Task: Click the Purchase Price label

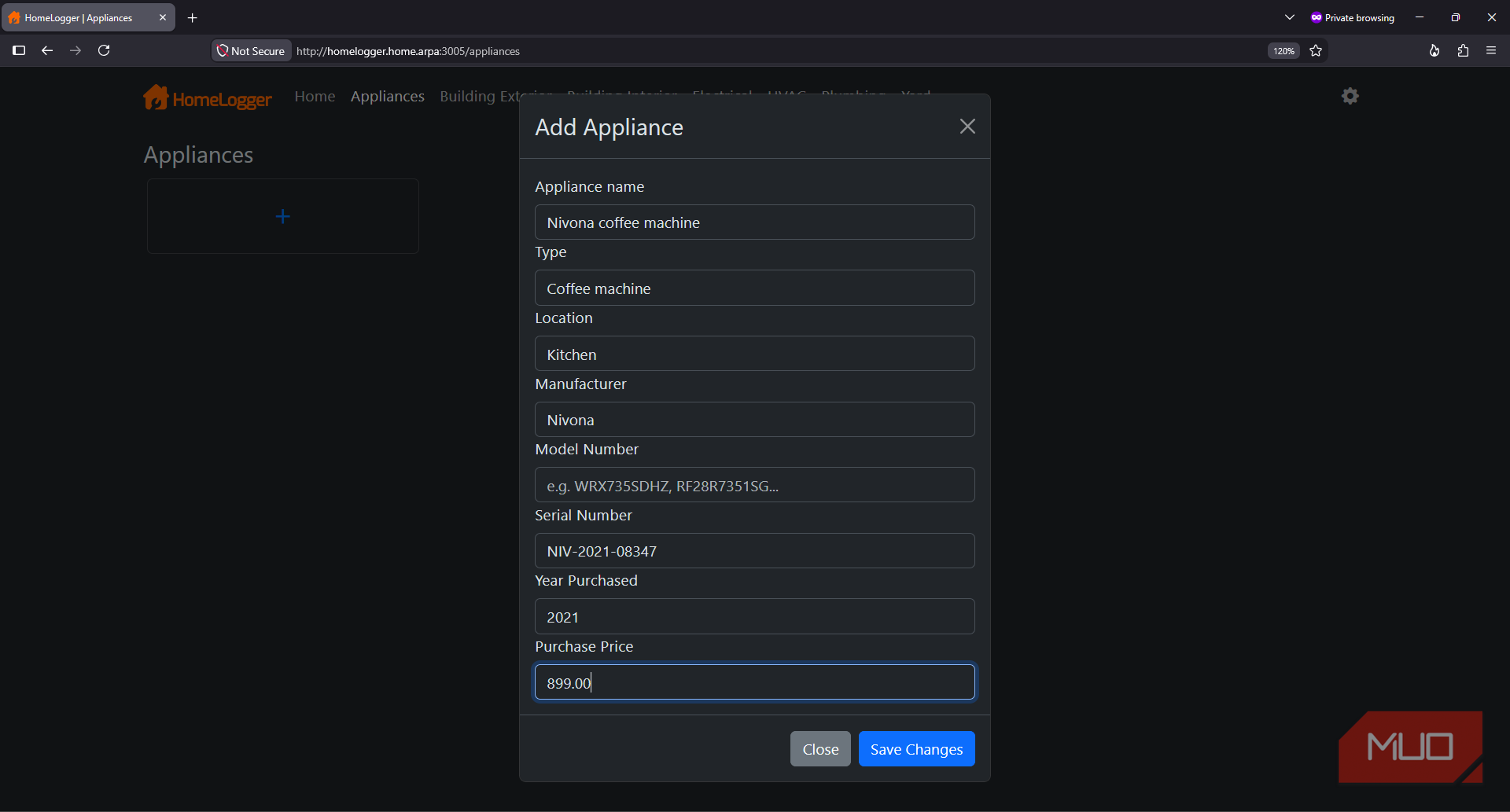Action: pyautogui.click(x=584, y=647)
